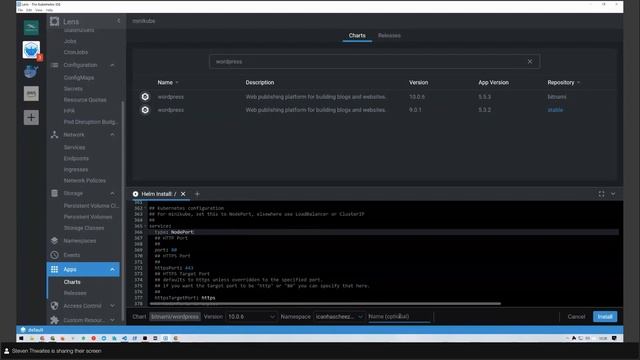Open Persistent Volumes in the sidebar

click(88, 217)
